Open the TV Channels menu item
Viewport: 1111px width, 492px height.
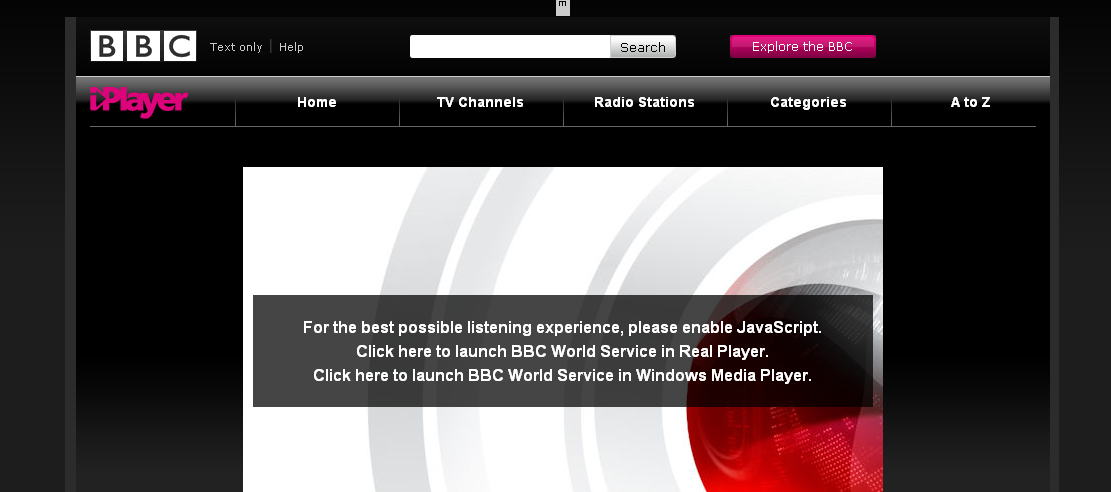pyautogui.click(x=480, y=102)
